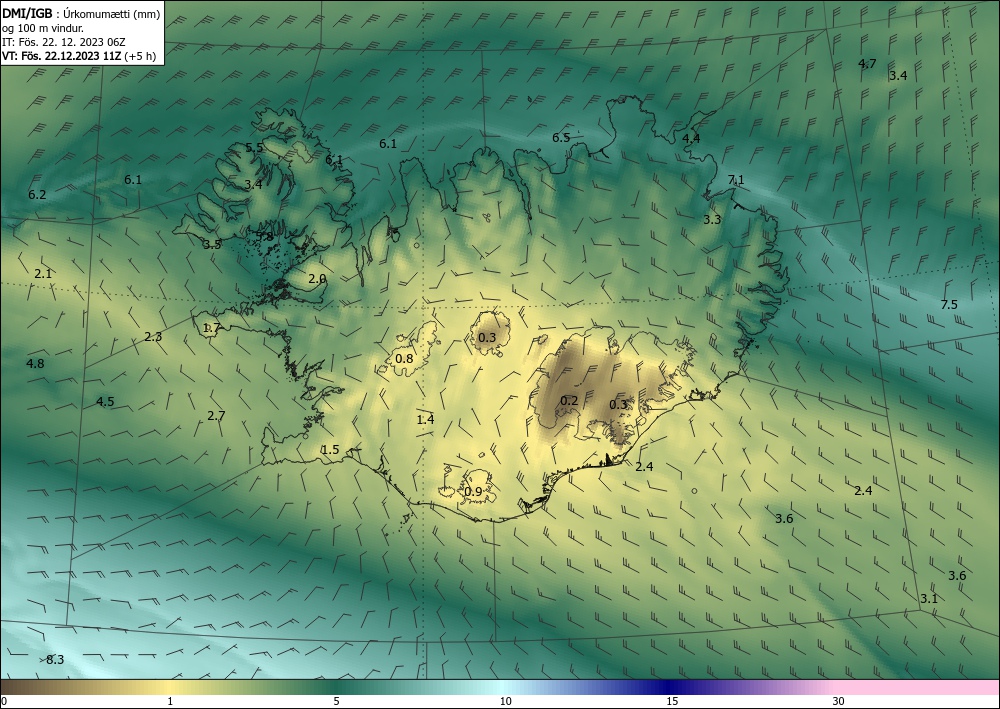
Task: Click the 2.7 value label
Action: pos(216,416)
